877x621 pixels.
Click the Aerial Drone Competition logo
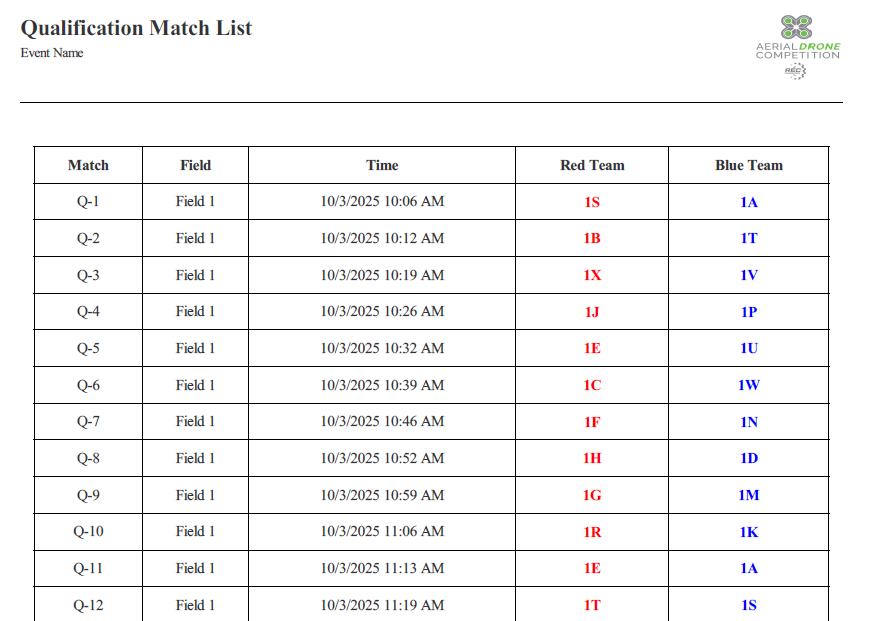pyautogui.click(x=798, y=47)
